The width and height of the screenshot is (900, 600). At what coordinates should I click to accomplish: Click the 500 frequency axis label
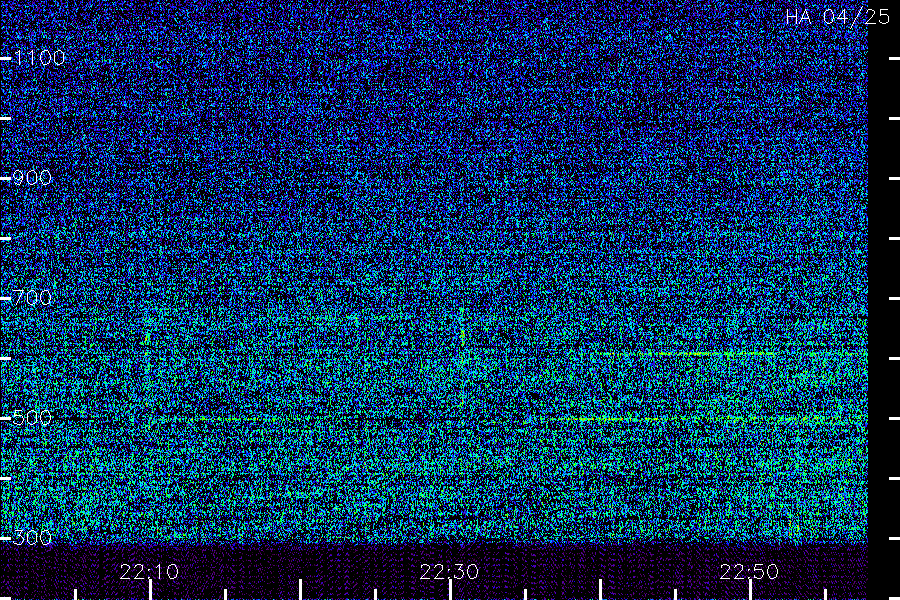point(32,418)
